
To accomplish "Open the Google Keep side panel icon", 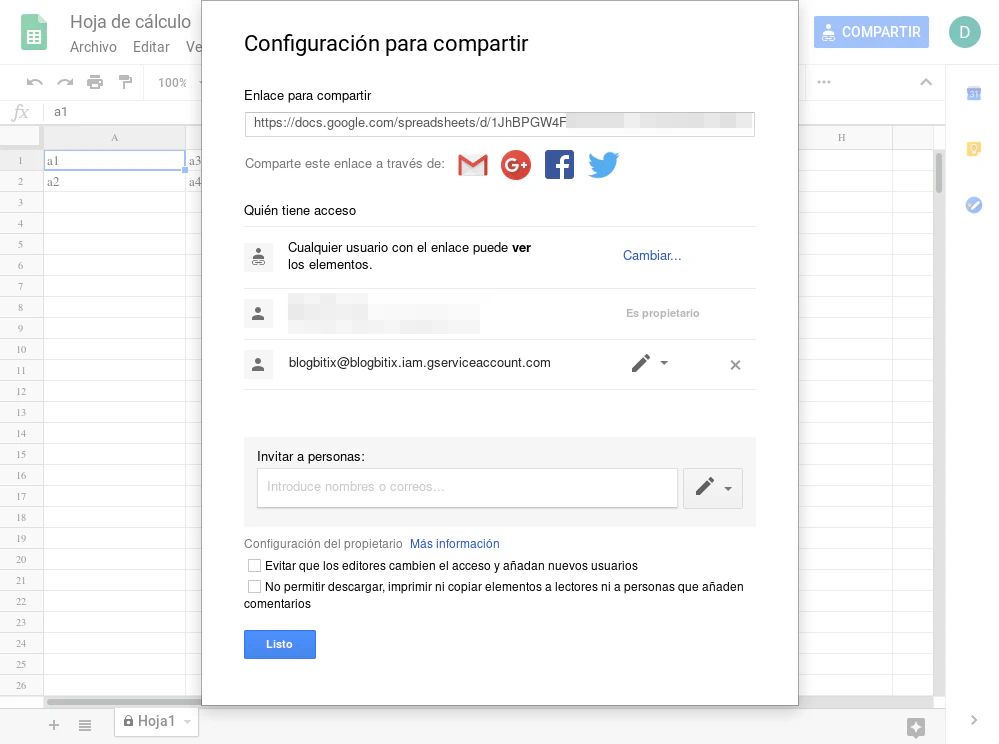I will 973,149.
